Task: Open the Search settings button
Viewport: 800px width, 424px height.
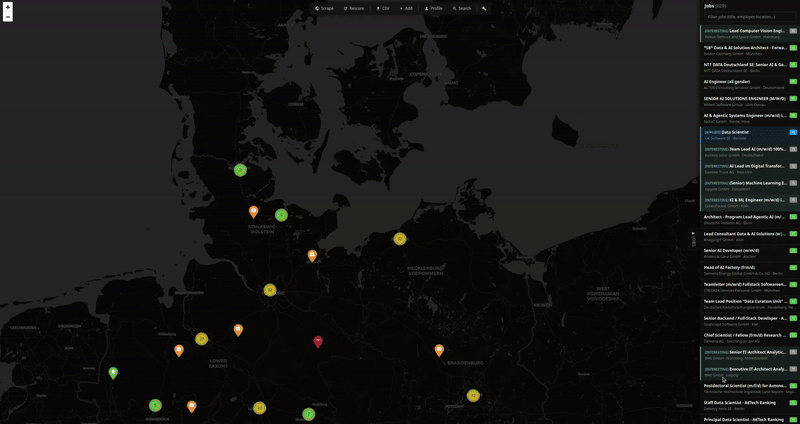Action: pyautogui.click(x=462, y=8)
